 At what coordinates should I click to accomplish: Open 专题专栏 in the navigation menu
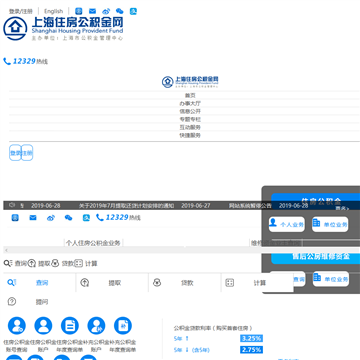pos(190,119)
